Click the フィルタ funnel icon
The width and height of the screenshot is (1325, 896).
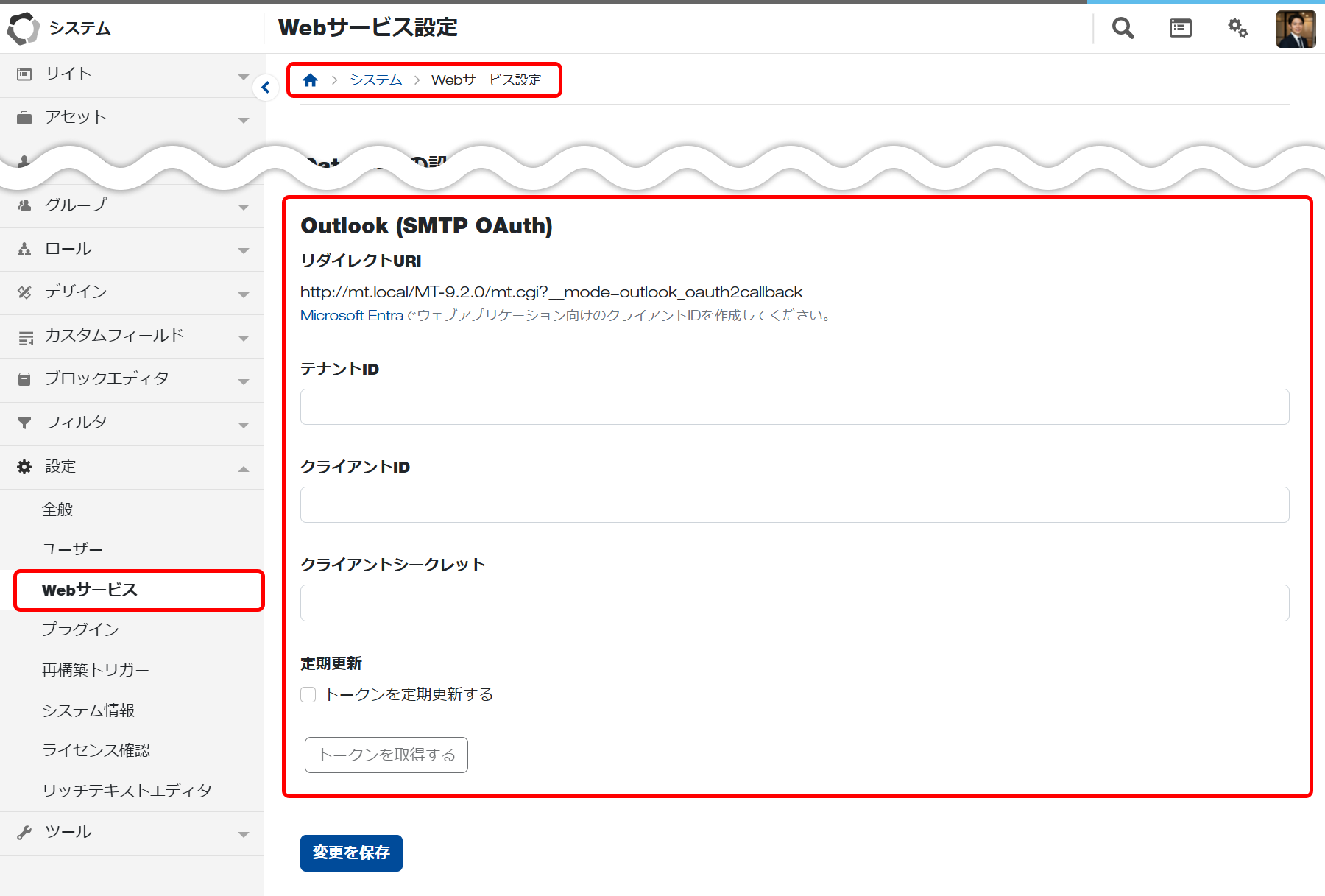tap(24, 423)
